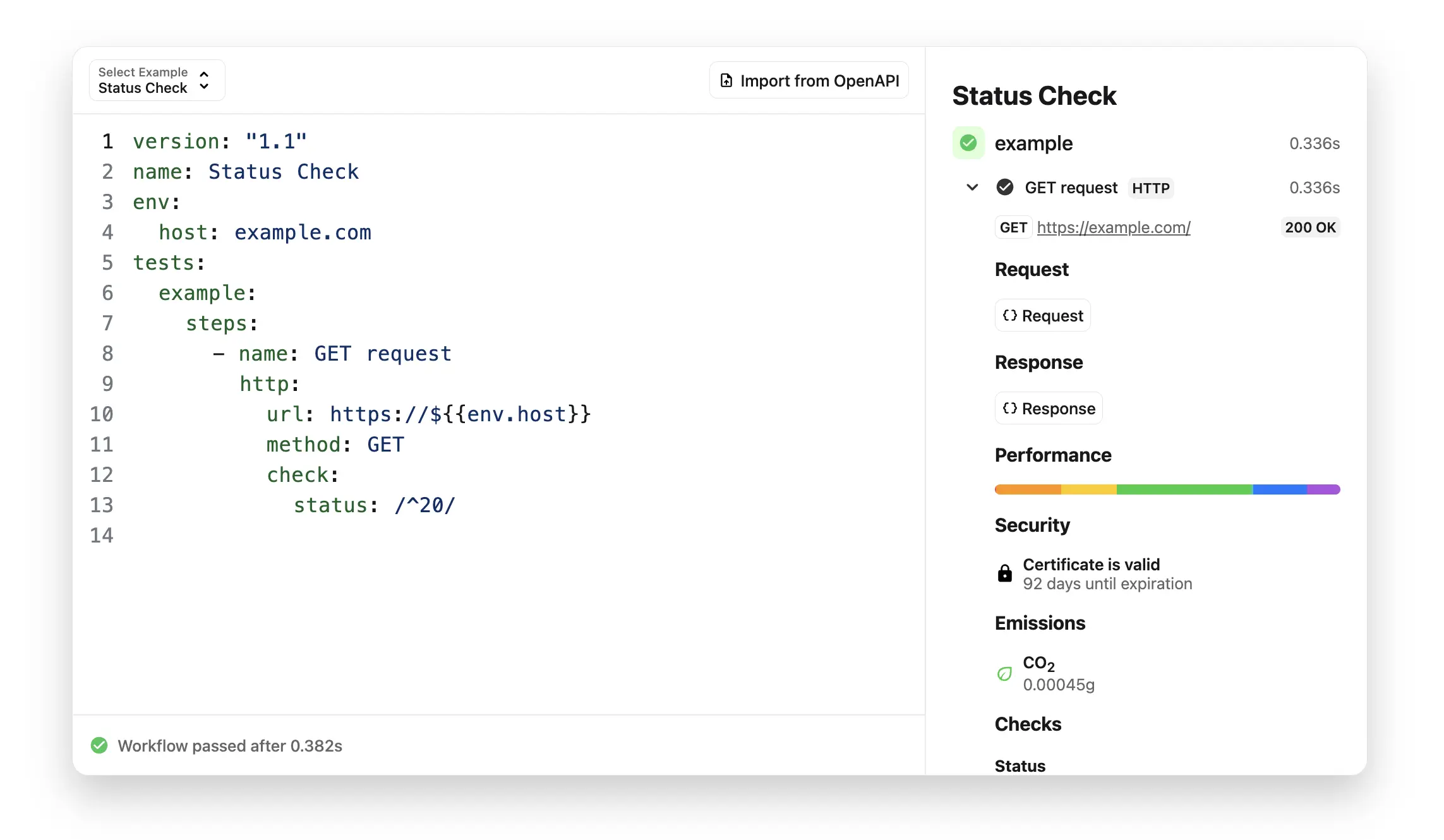
Task: Click Import from OpenAPI button
Action: 809,81
